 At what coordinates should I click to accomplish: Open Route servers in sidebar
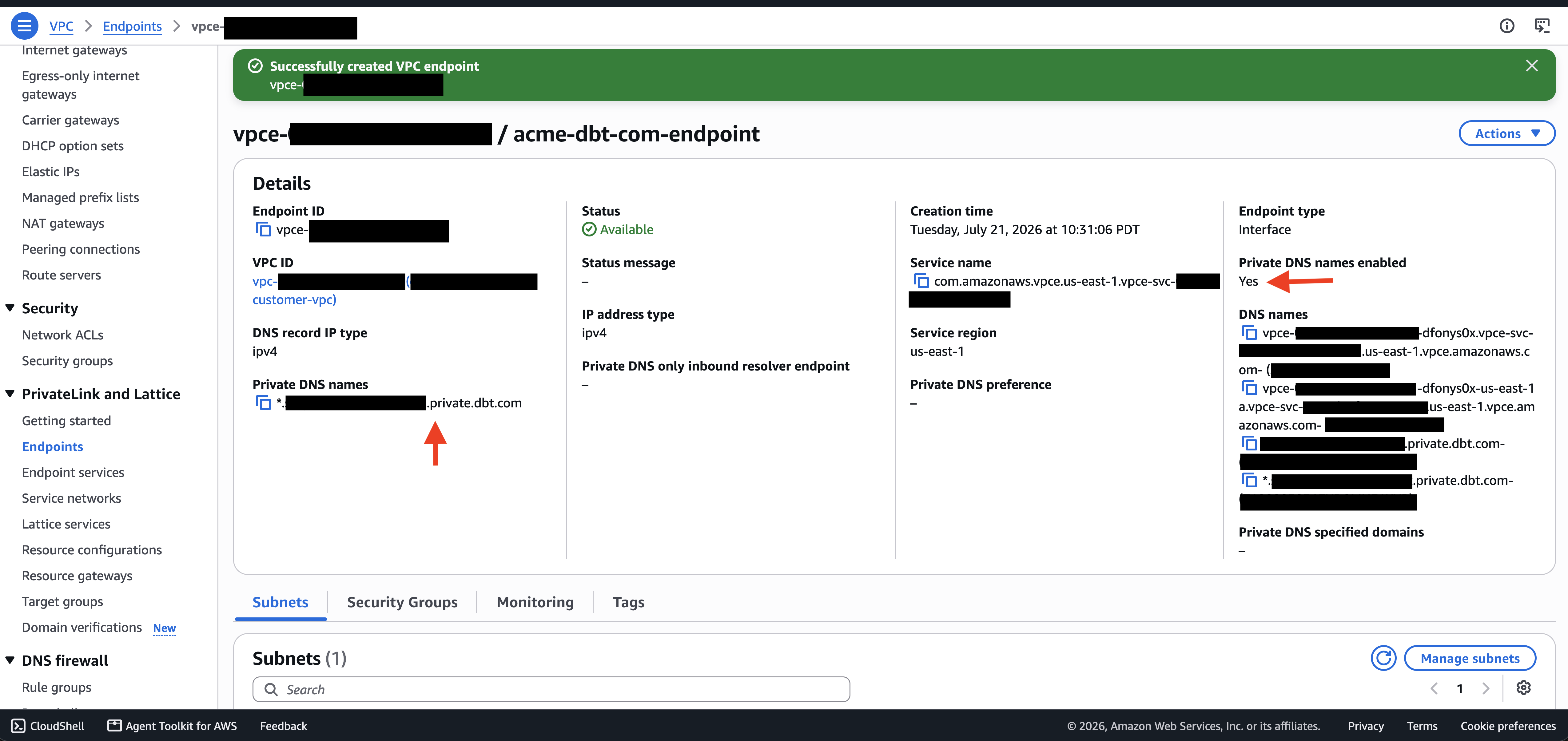pyautogui.click(x=62, y=275)
